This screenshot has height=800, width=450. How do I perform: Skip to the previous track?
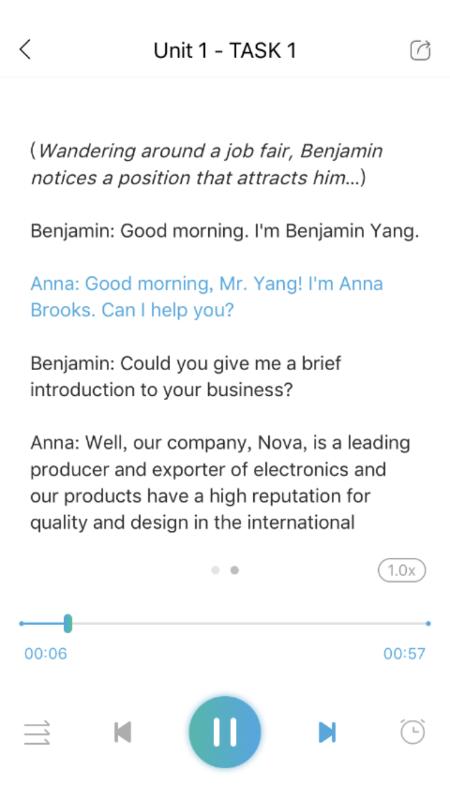[122, 733]
